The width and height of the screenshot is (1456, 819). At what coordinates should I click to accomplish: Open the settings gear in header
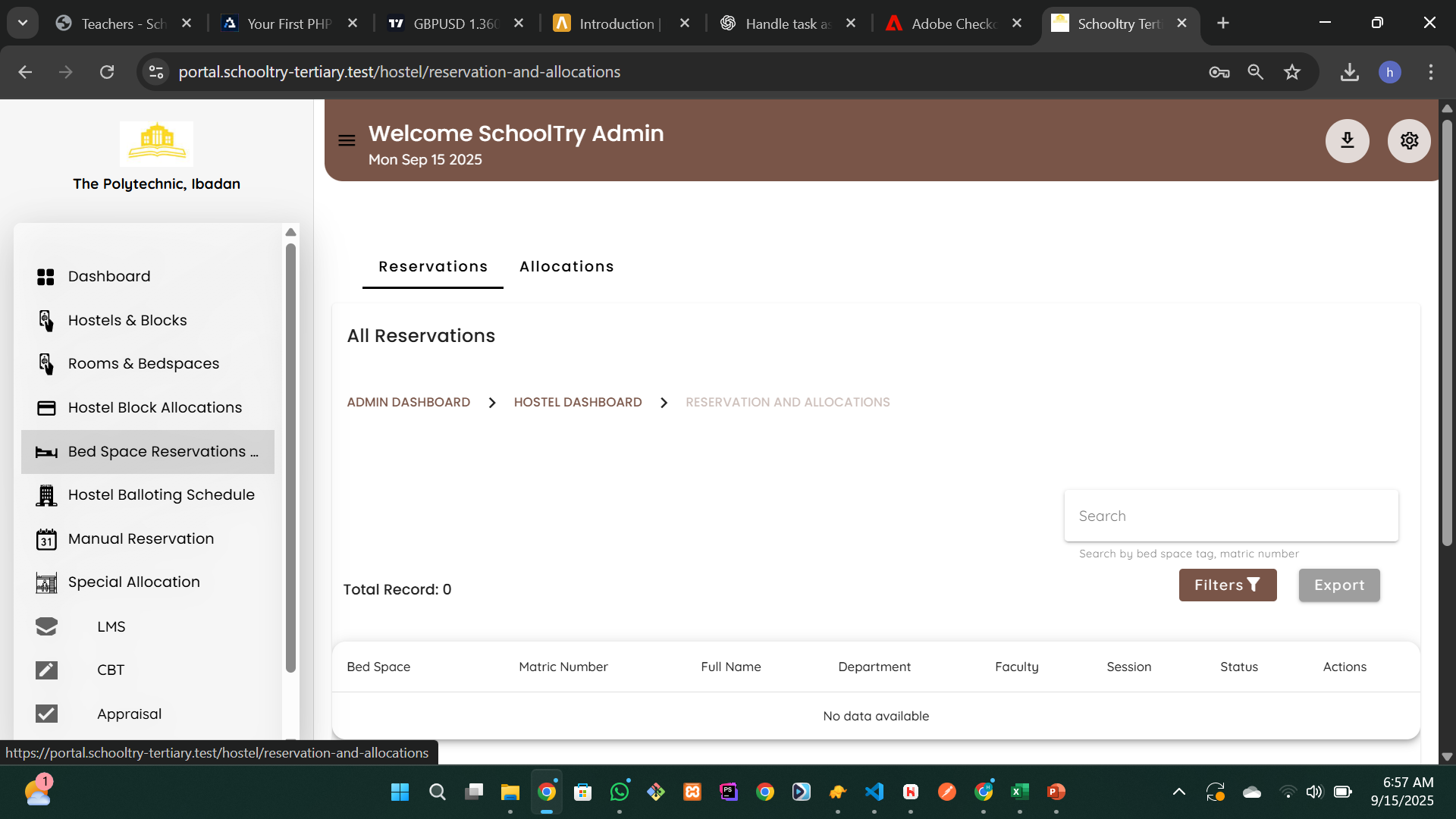click(1409, 140)
